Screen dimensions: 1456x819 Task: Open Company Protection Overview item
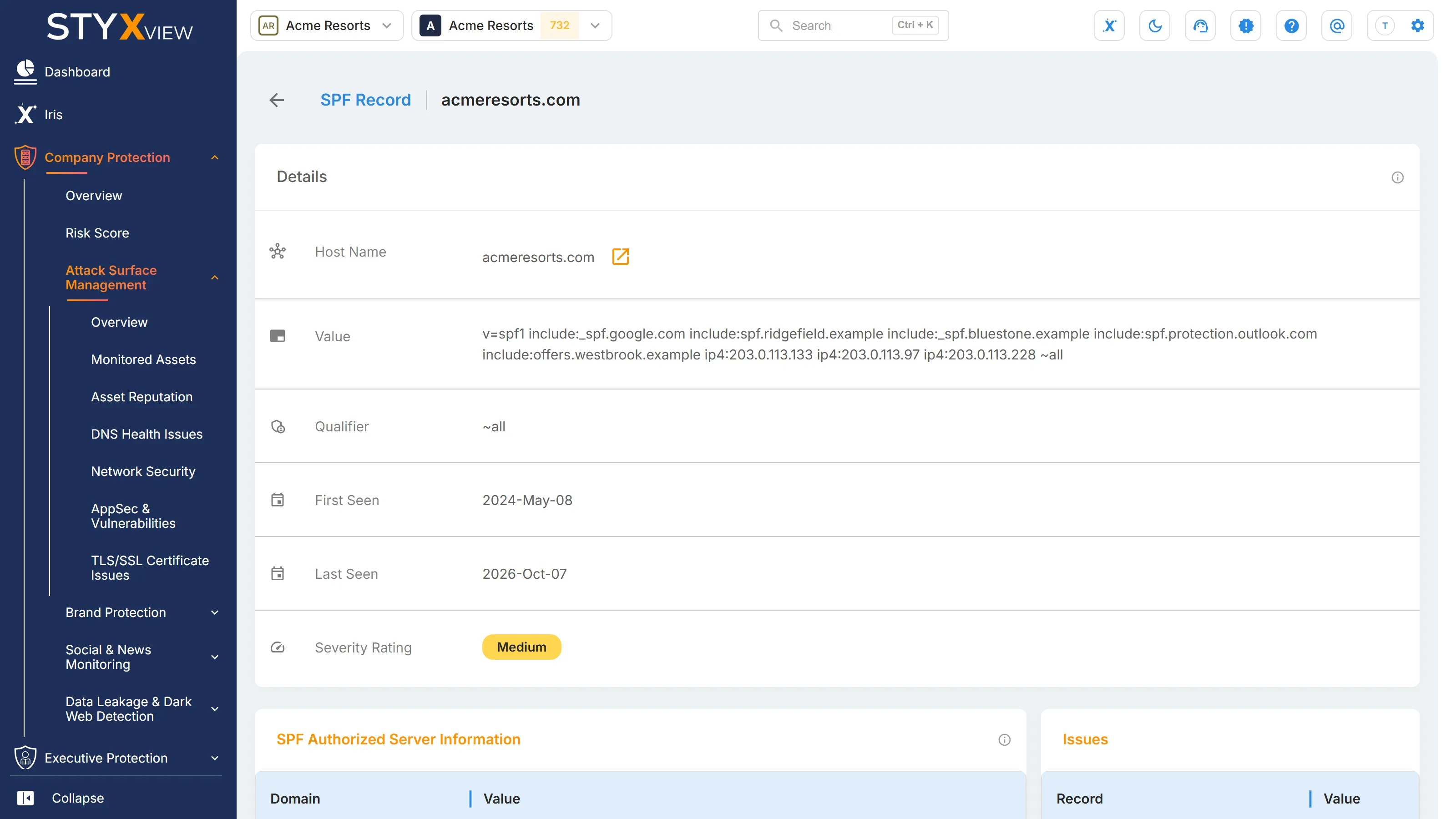tap(94, 196)
